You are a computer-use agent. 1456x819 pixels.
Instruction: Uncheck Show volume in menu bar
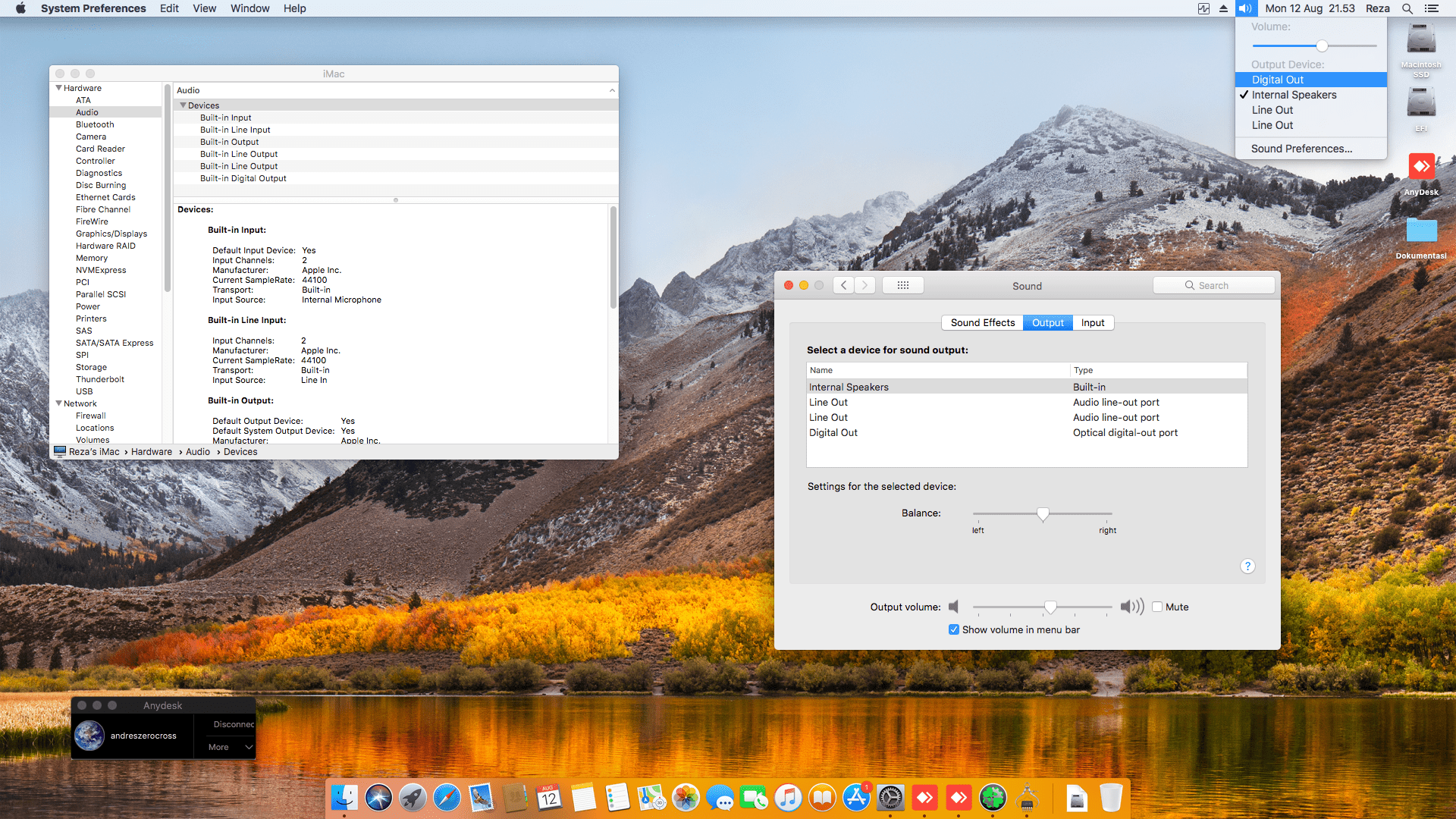pos(954,629)
